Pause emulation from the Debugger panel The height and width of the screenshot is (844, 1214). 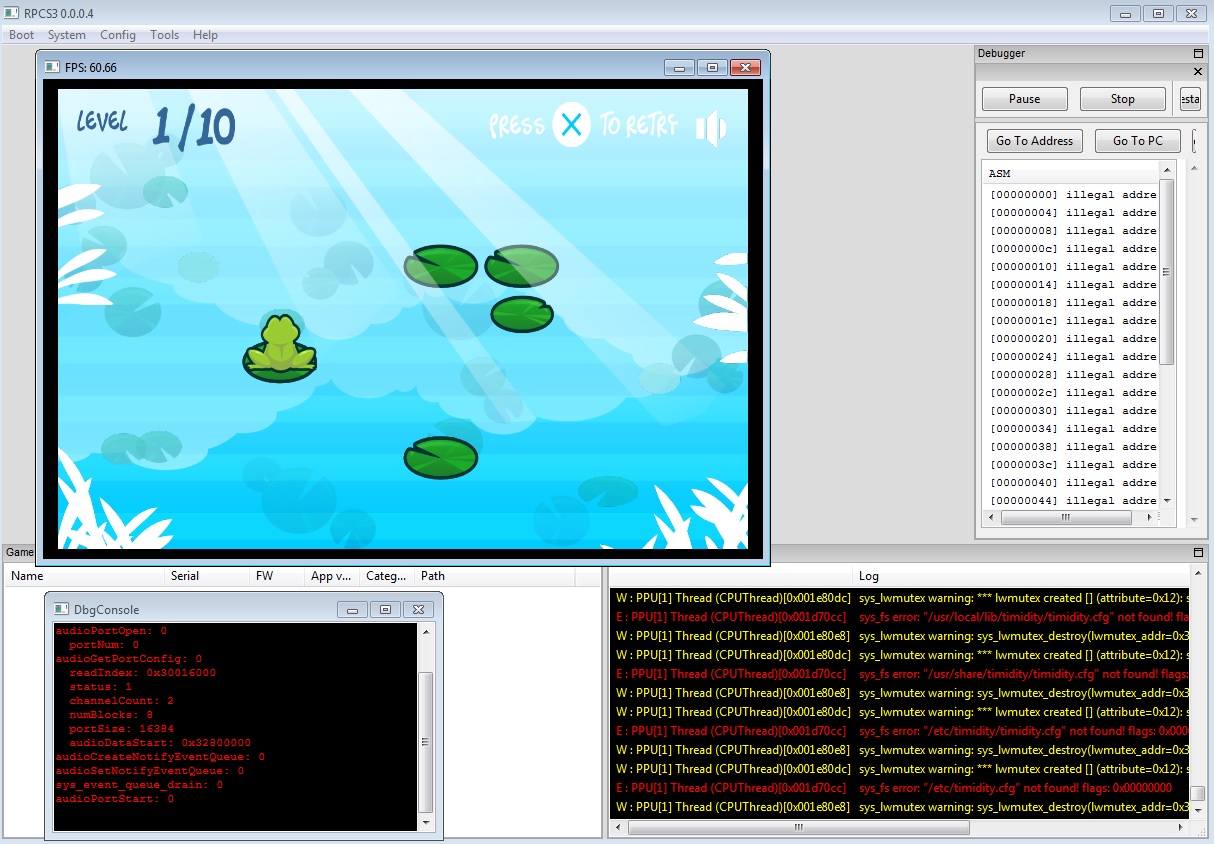click(x=1025, y=99)
